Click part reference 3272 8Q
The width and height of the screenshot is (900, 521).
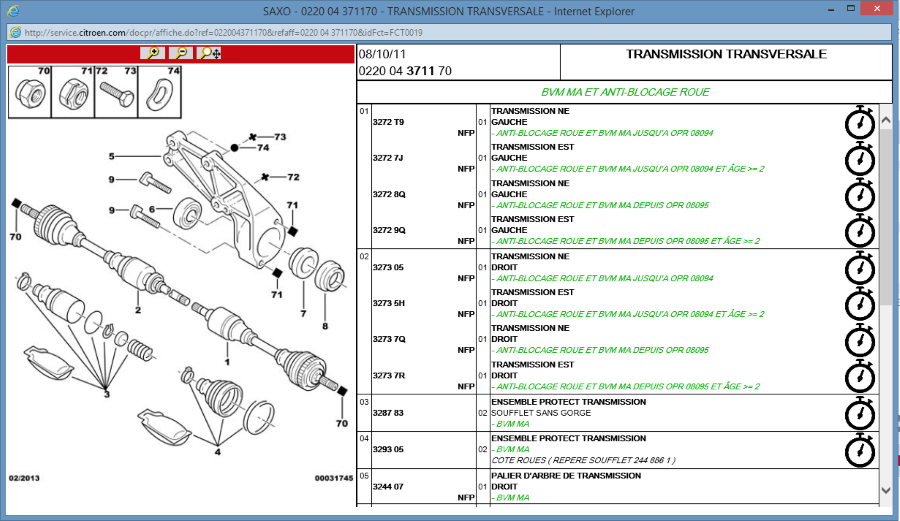tap(389, 195)
